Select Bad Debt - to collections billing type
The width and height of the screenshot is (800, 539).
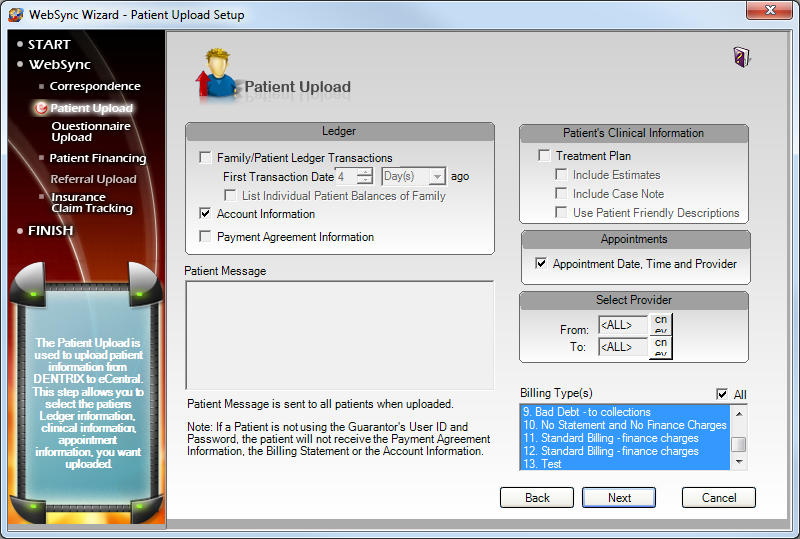coord(586,412)
